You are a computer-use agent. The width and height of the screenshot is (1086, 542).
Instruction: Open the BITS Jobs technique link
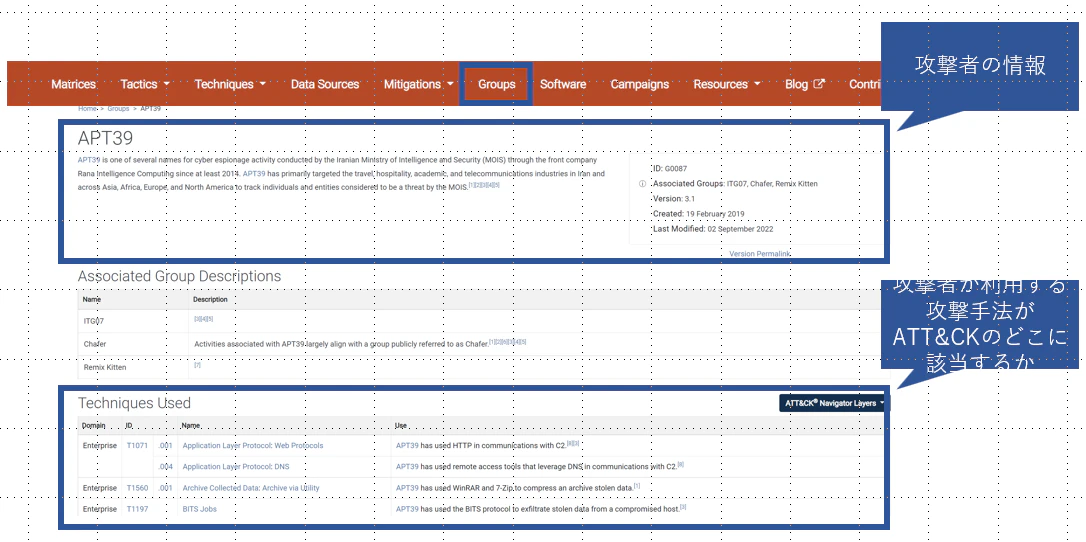pyautogui.click(x=199, y=509)
